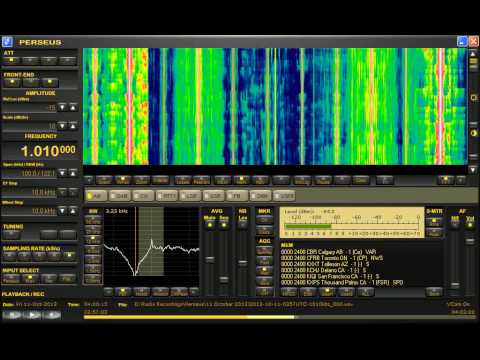Select the first ATT attenuator button
Image resolution: width=480 pixels, height=360 pixels.
(12, 60)
